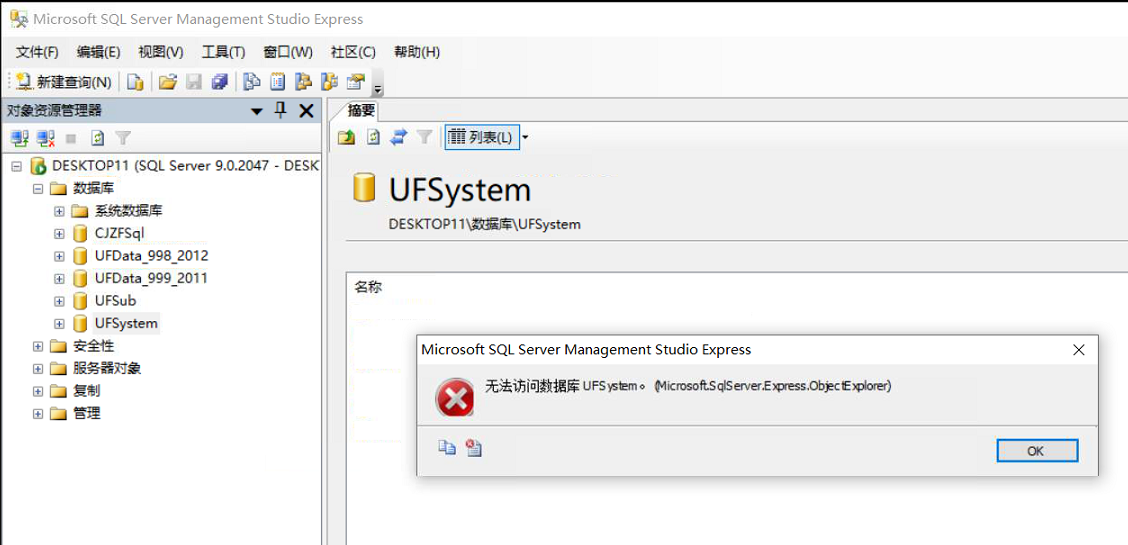Click the Save All icon
Image resolution: width=1128 pixels, height=545 pixels.
click(219, 82)
